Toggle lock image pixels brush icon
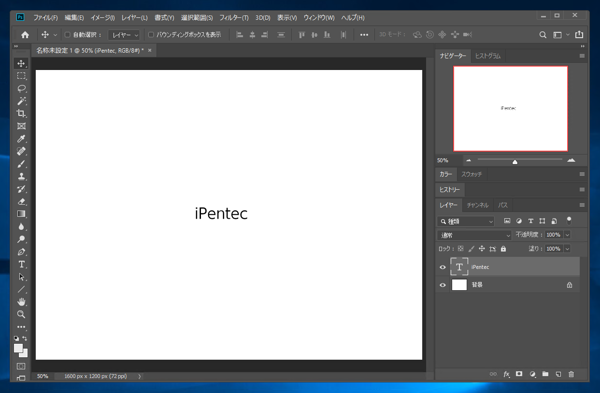The image size is (600, 393). click(471, 249)
